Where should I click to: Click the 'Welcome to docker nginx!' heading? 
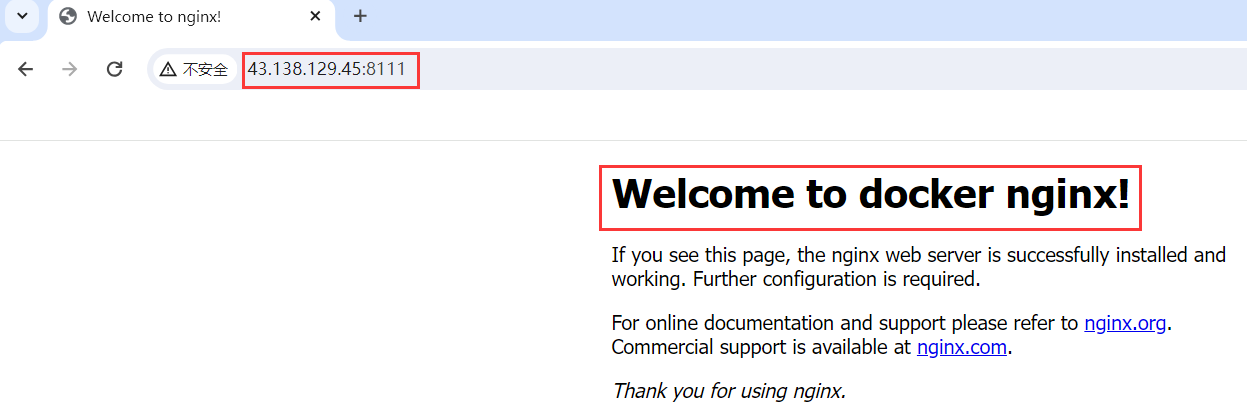click(870, 194)
